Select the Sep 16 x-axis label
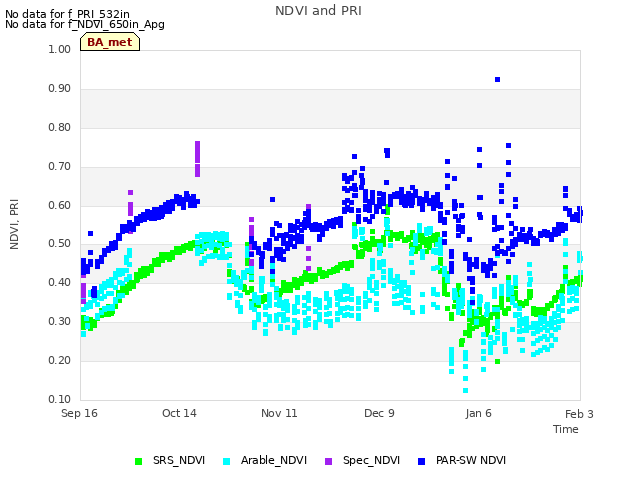Viewport: 640px width, 480px height. coord(79,413)
